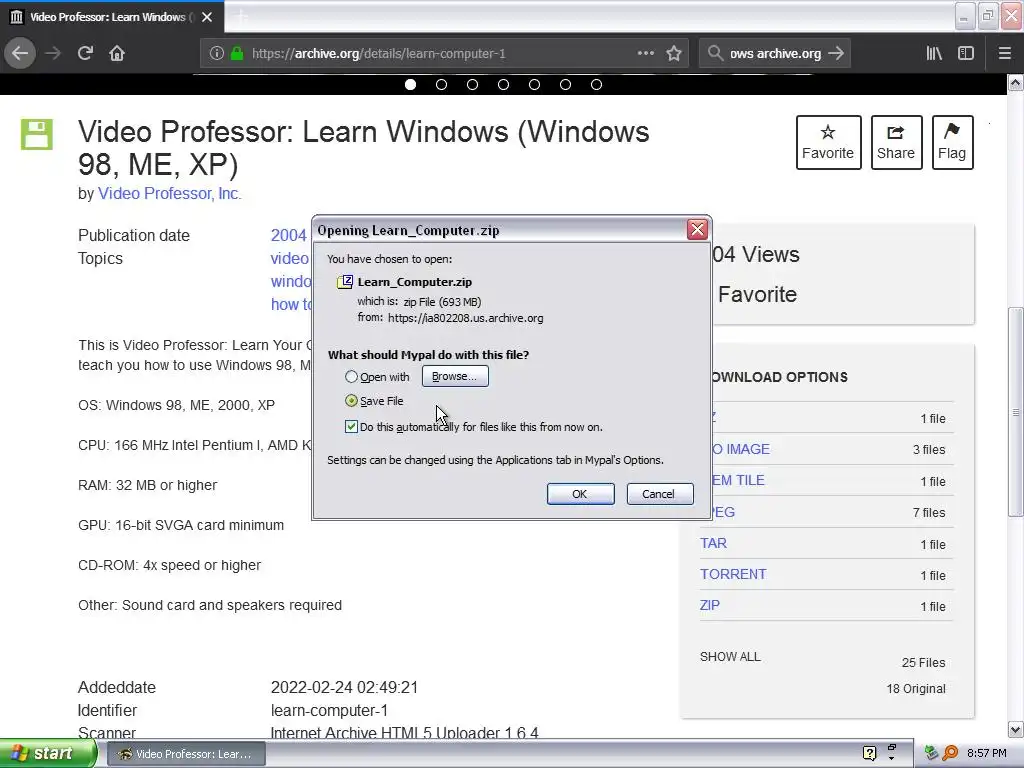
Task: Flag this item with the Flag button
Action: click(x=952, y=142)
